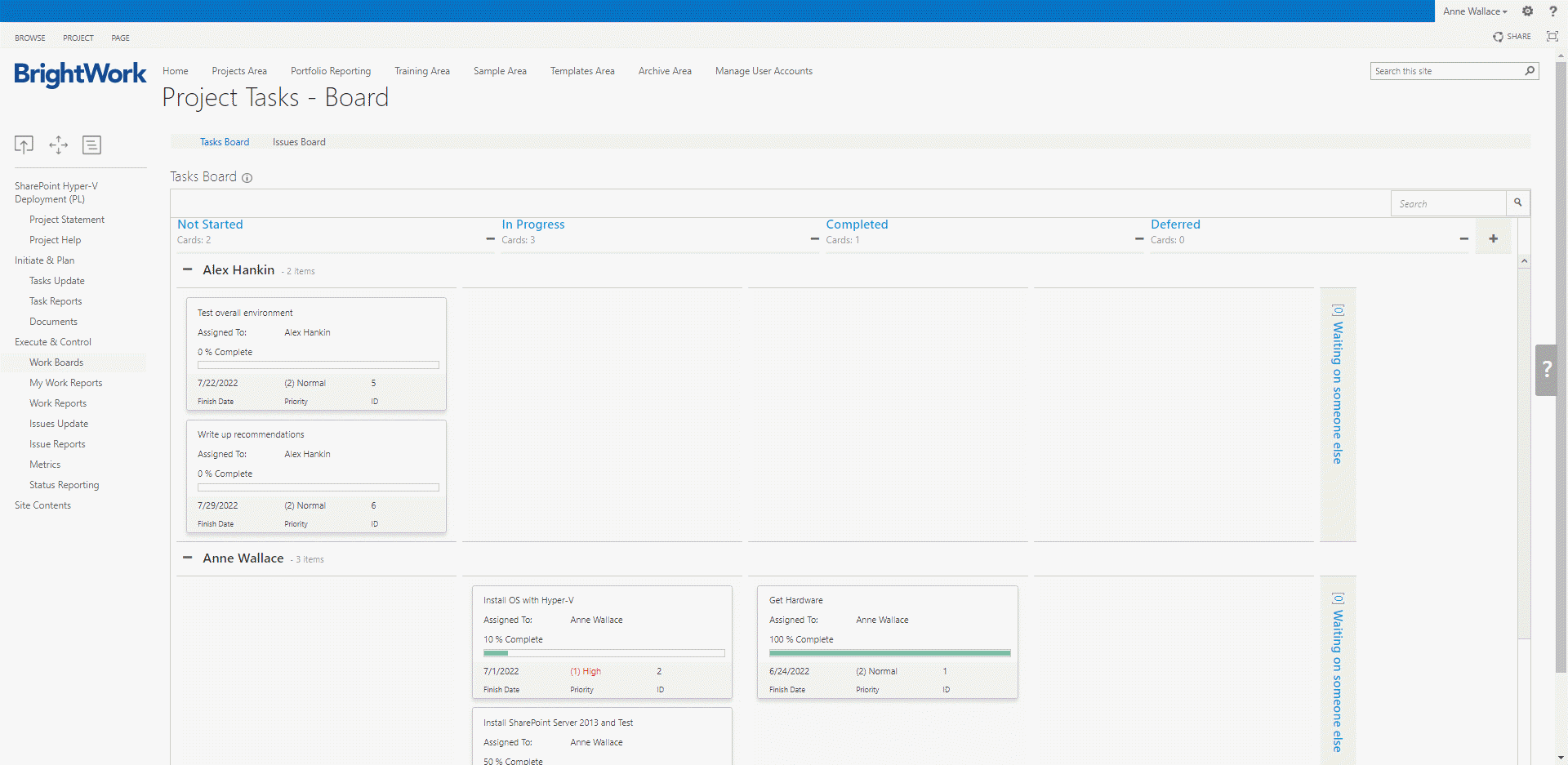Switch to the Issues Board tab
Screen dimensions: 1568x765
[x=299, y=142]
